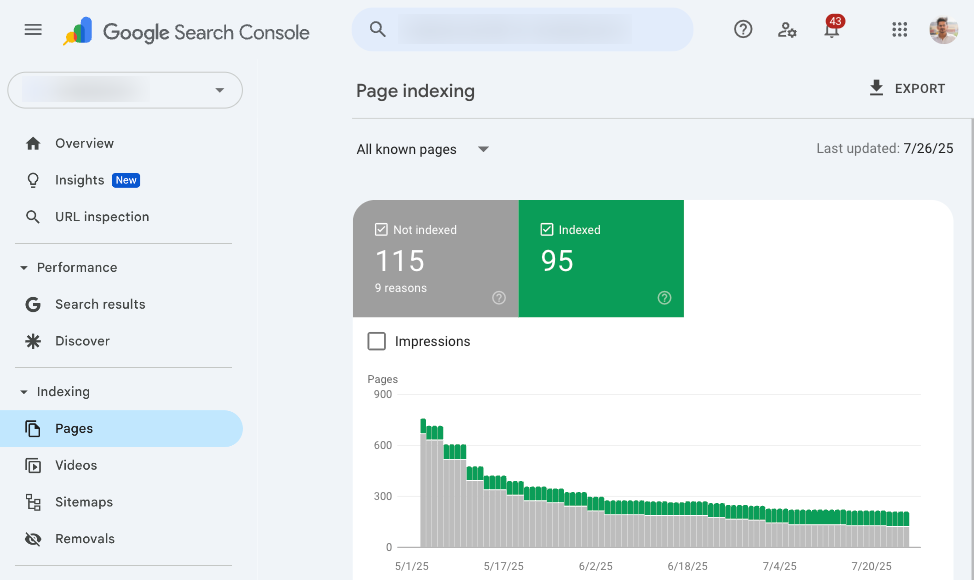Enable the Impressions checkbox
974x580 pixels.
pos(376,341)
